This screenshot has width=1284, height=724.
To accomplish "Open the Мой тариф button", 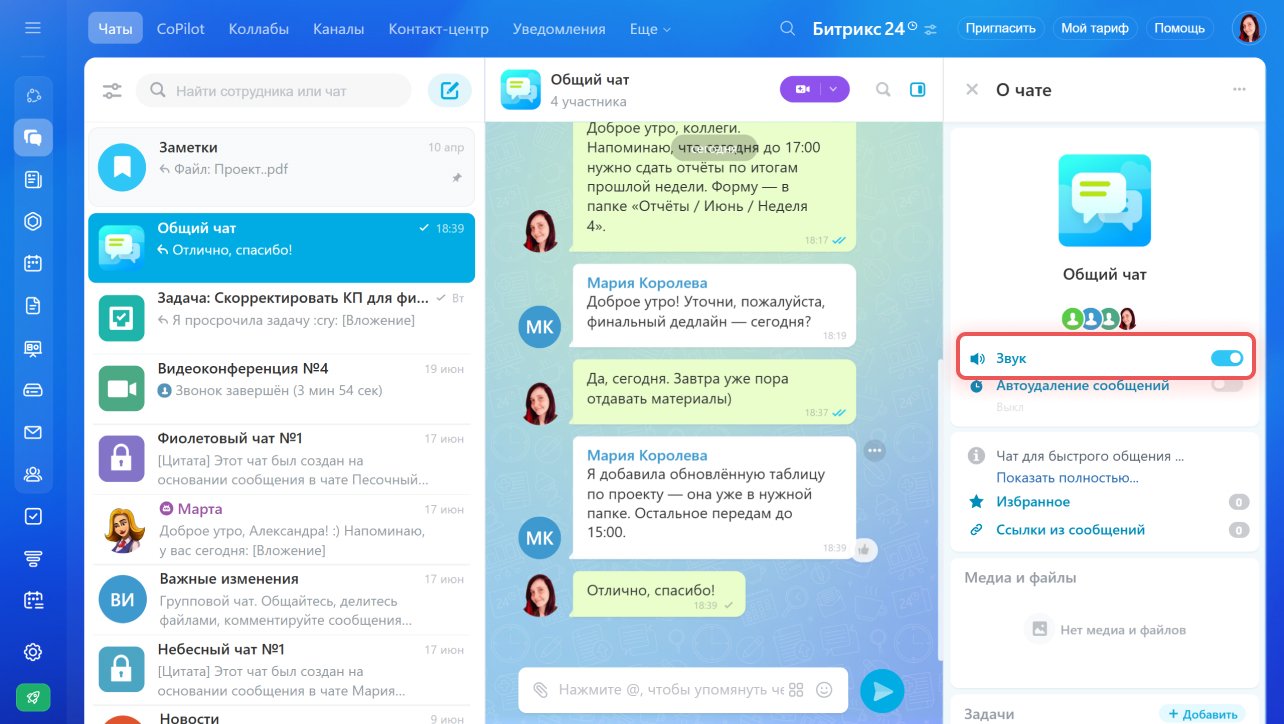I will coord(1095,28).
